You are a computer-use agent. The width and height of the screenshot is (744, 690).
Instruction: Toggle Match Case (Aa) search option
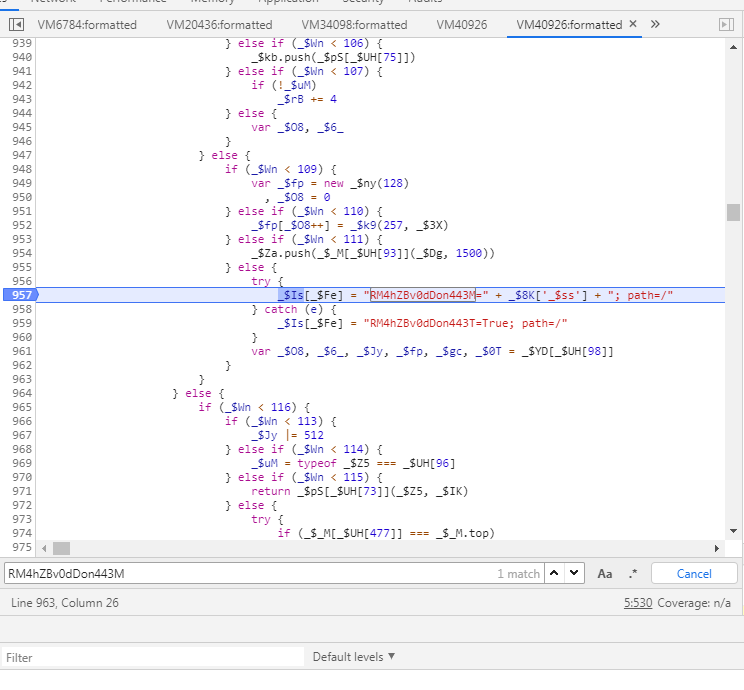[605, 573]
